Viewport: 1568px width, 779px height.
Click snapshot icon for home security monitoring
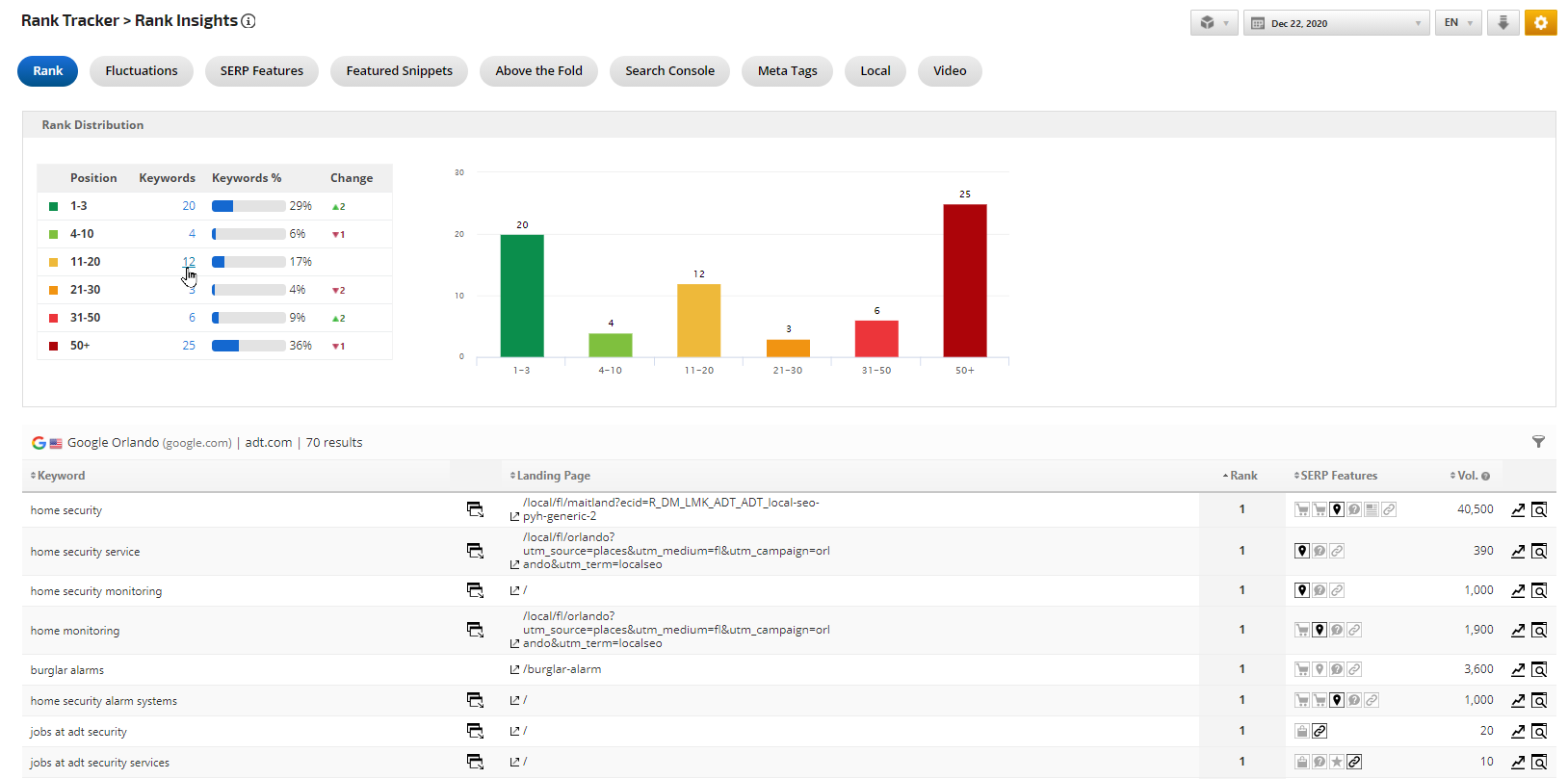click(475, 590)
